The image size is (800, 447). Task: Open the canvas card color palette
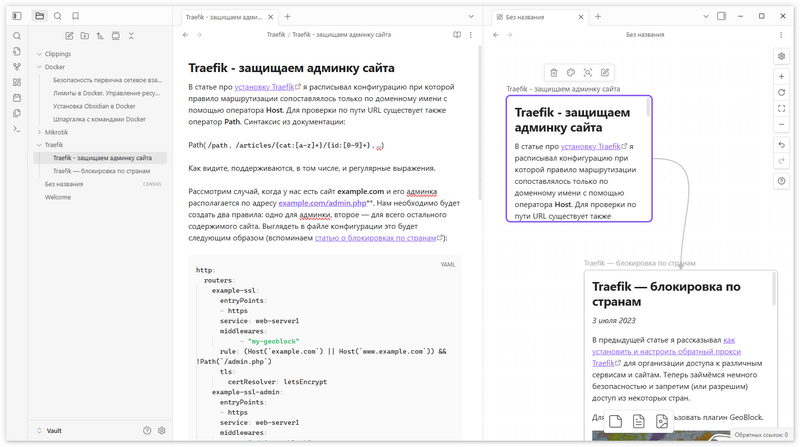click(571, 73)
